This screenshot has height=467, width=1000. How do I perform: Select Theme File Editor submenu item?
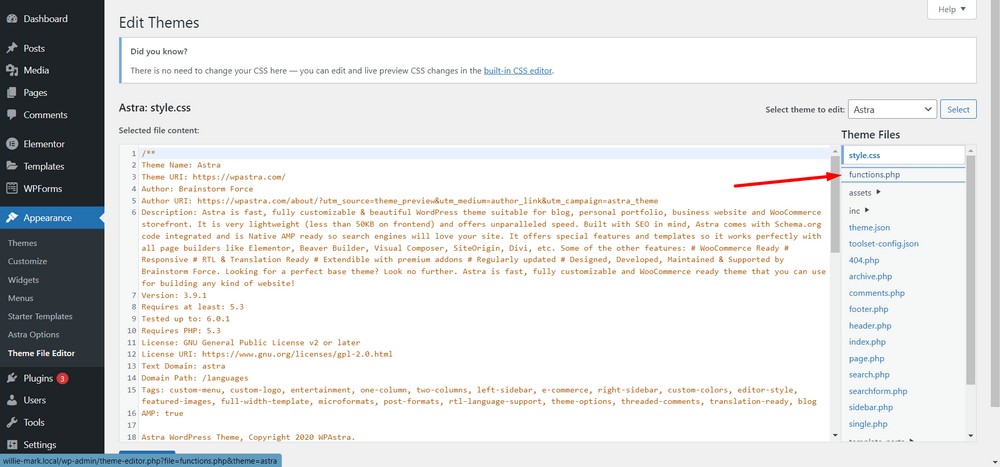[x=41, y=353]
